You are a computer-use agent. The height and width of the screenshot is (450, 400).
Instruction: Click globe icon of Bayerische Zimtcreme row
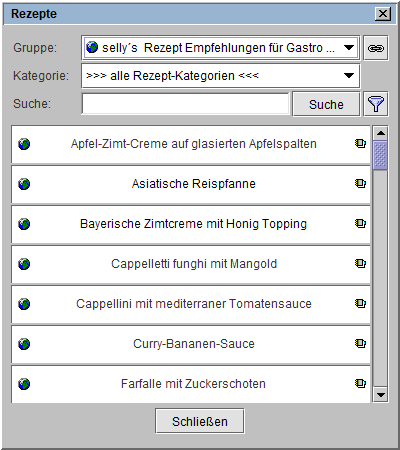coord(24,224)
